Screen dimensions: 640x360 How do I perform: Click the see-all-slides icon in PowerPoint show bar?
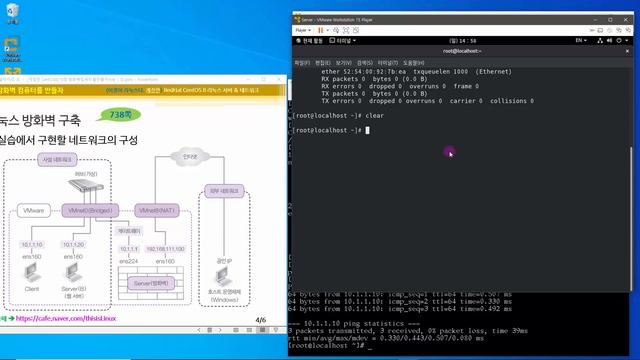(x=209, y=330)
